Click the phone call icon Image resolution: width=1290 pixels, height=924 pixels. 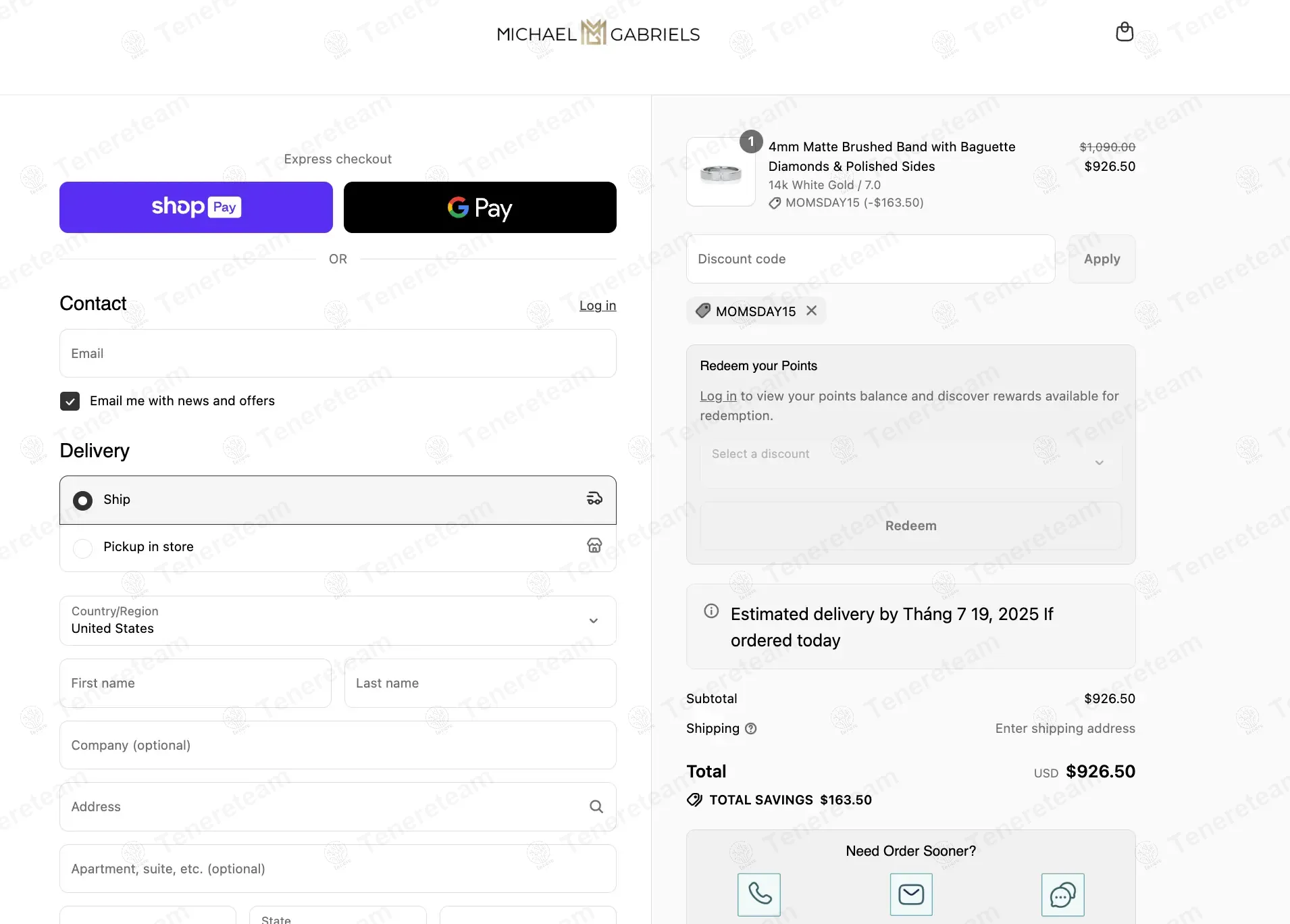pos(759,894)
